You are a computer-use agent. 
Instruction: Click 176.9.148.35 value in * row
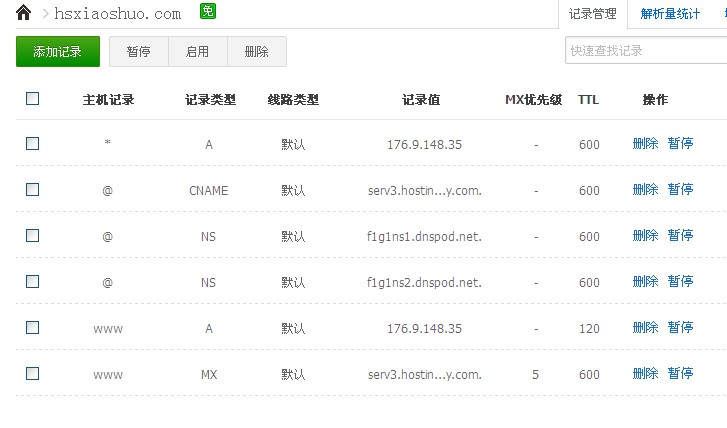[x=425, y=145]
